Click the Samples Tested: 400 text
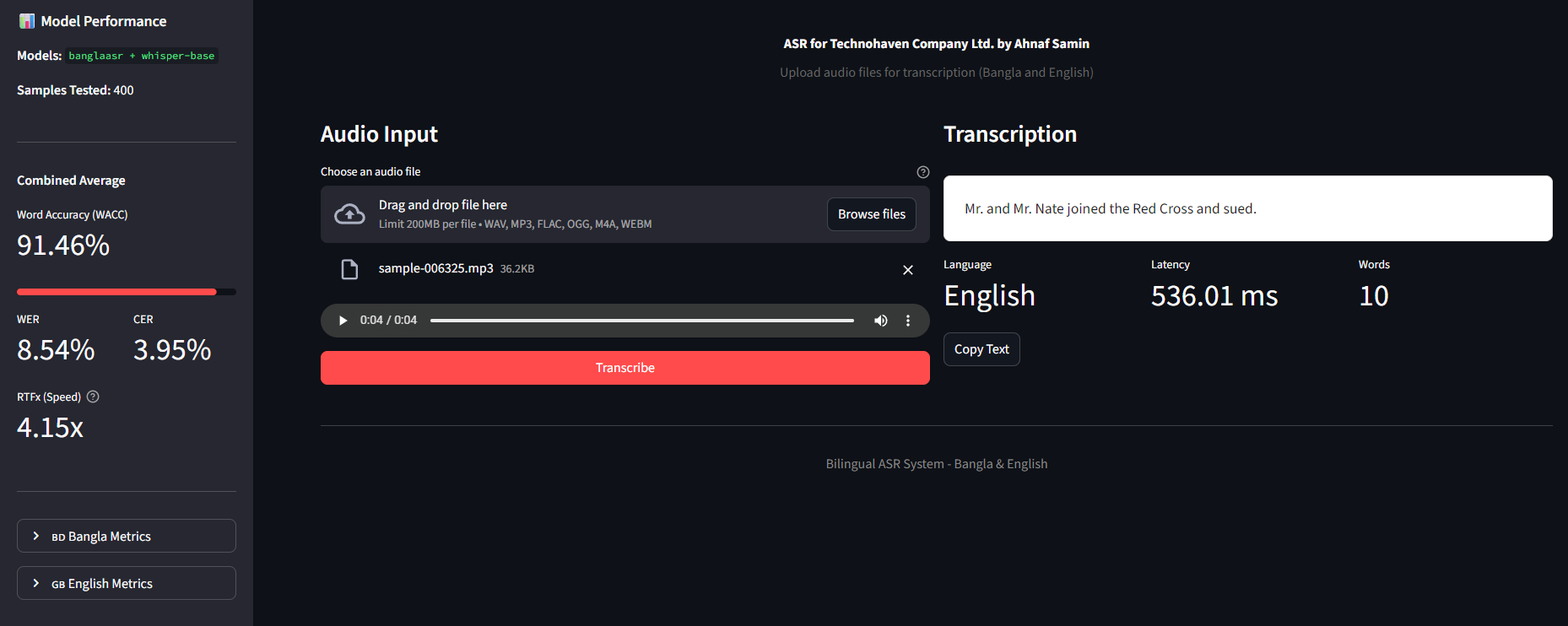The height and width of the screenshot is (626, 1568). [75, 90]
